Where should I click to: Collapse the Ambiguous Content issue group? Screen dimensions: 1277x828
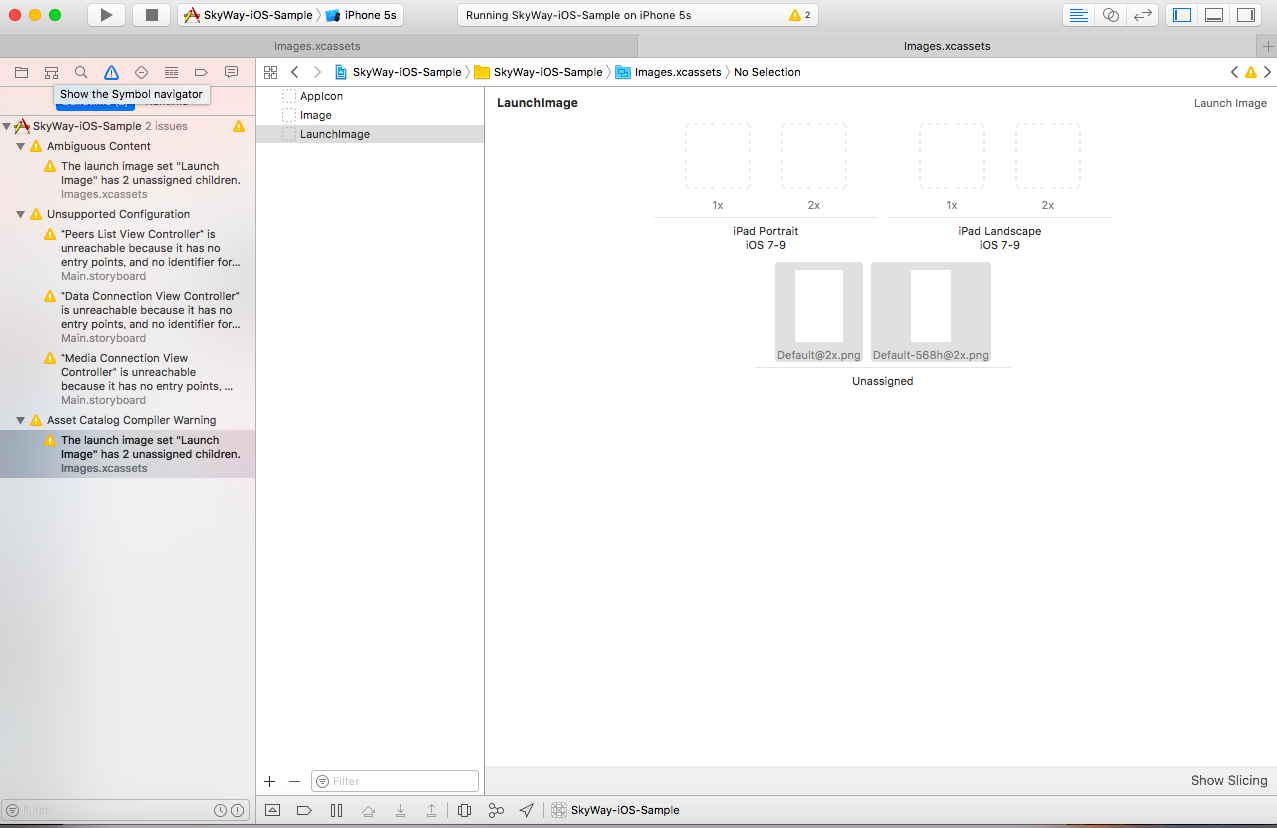click(x=21, y=145)
